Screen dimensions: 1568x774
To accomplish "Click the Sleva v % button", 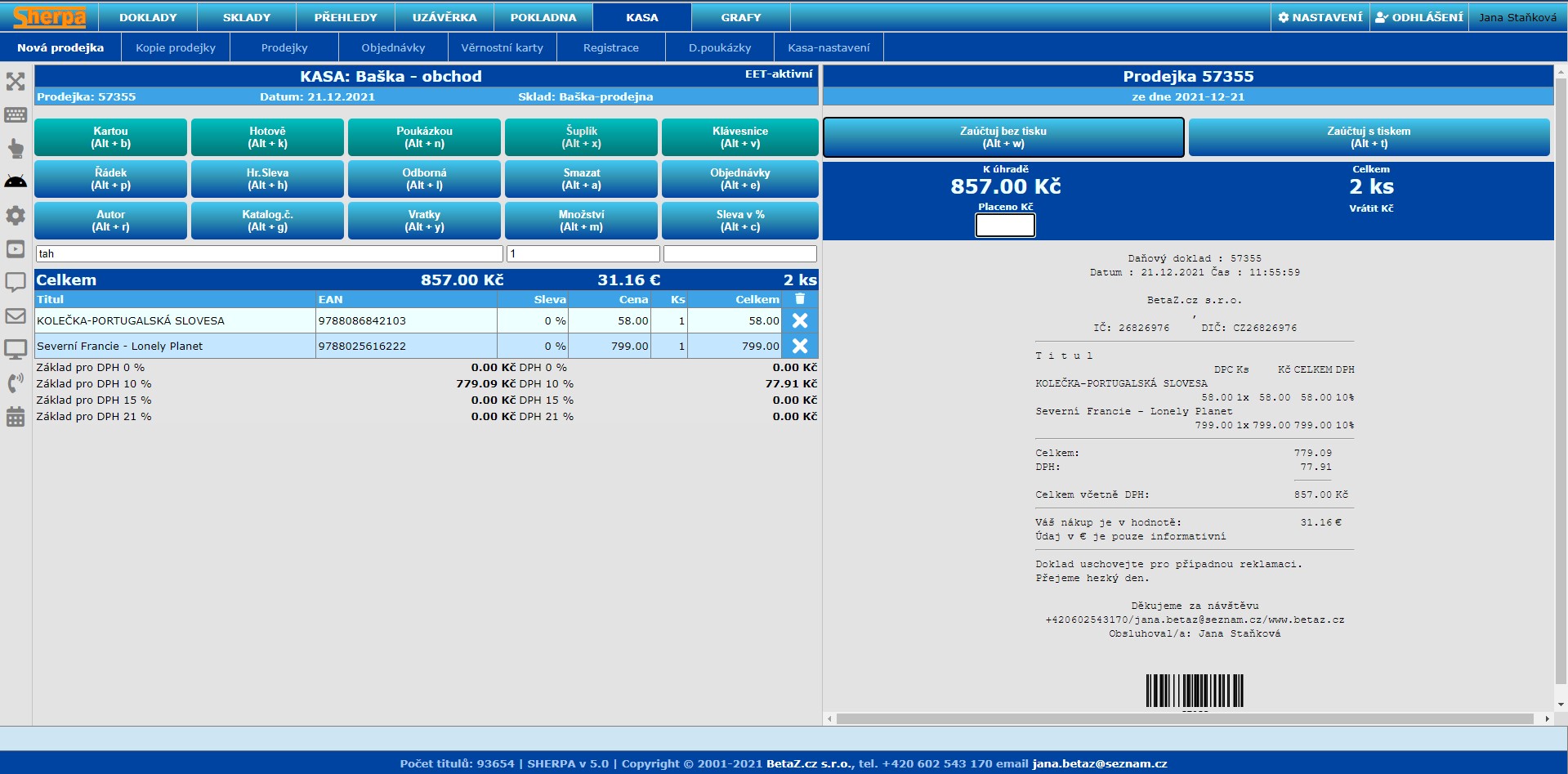I will point(739,221).
